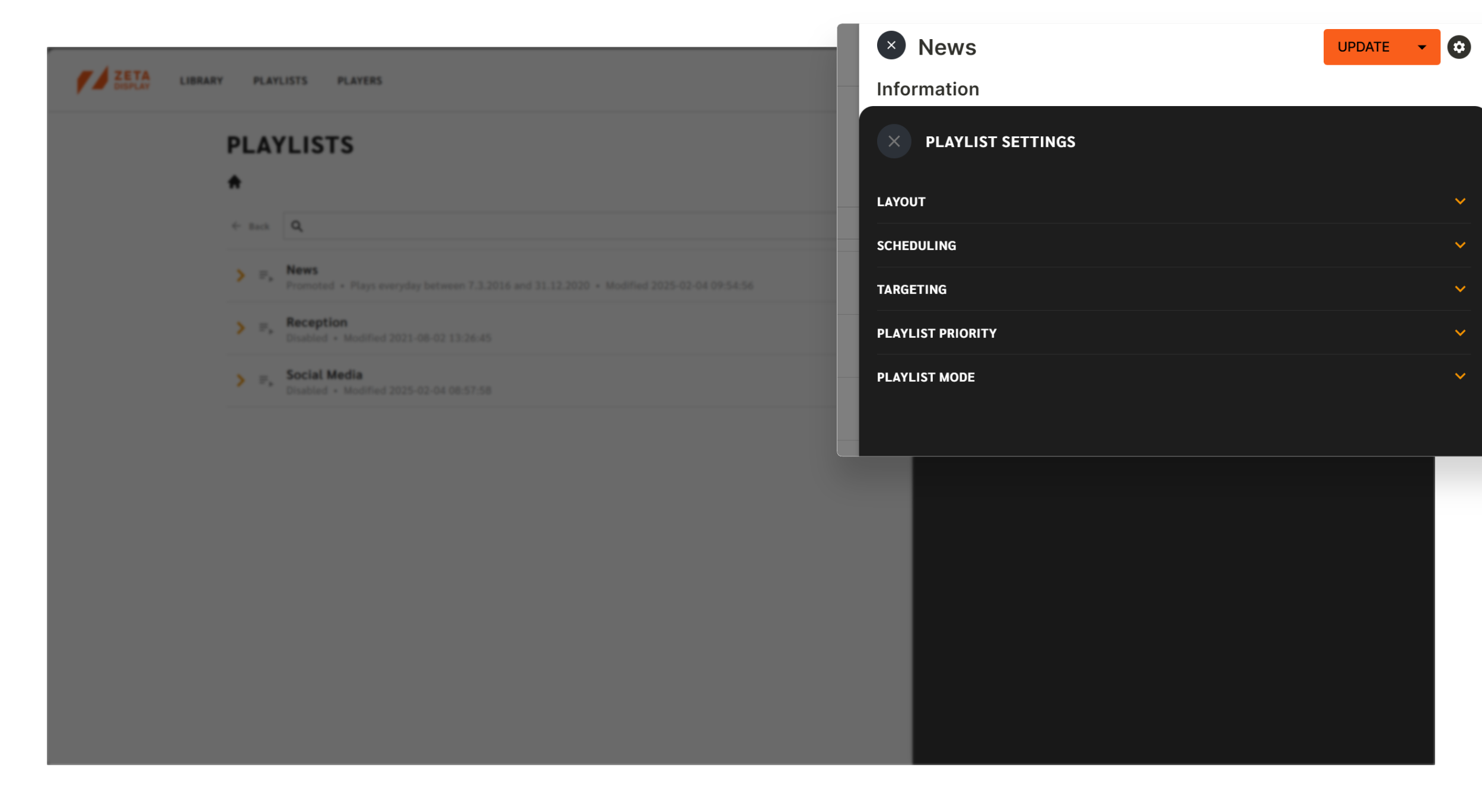Expand the Layout section
This screenshot has height=812, width=1482.
[1173, 202]
